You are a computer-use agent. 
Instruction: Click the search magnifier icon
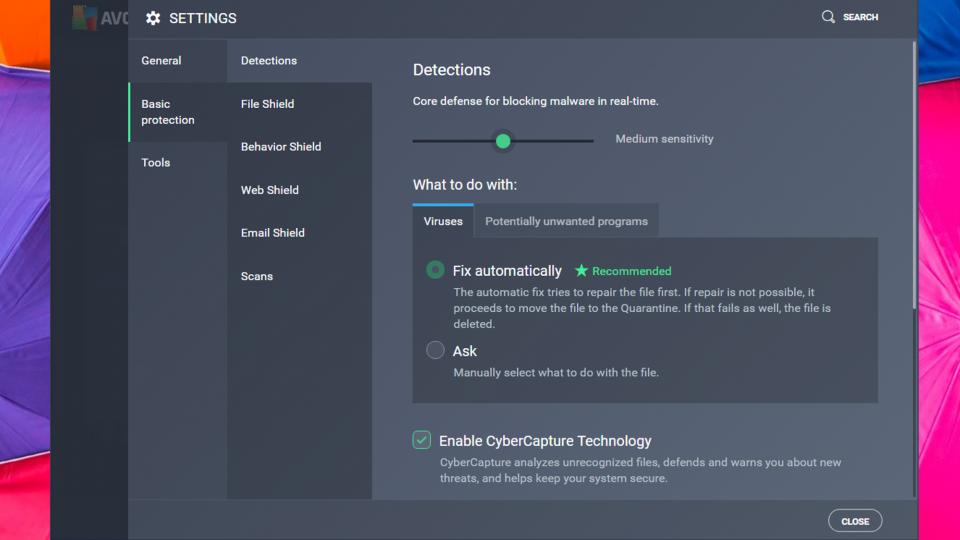click(828, 17)
